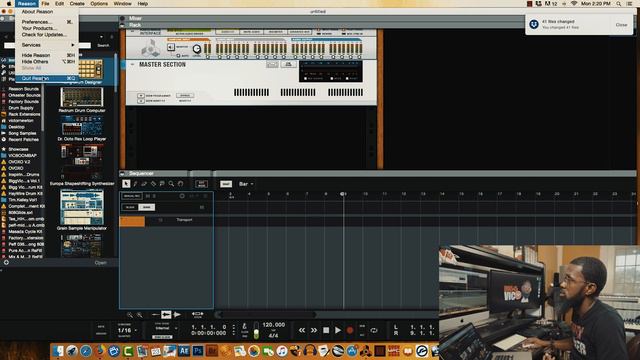The height and width of the screenshot is (360, 640).
Task: Click the sequencer horizontal scrollbar
Action: click(x=268, y=315)
